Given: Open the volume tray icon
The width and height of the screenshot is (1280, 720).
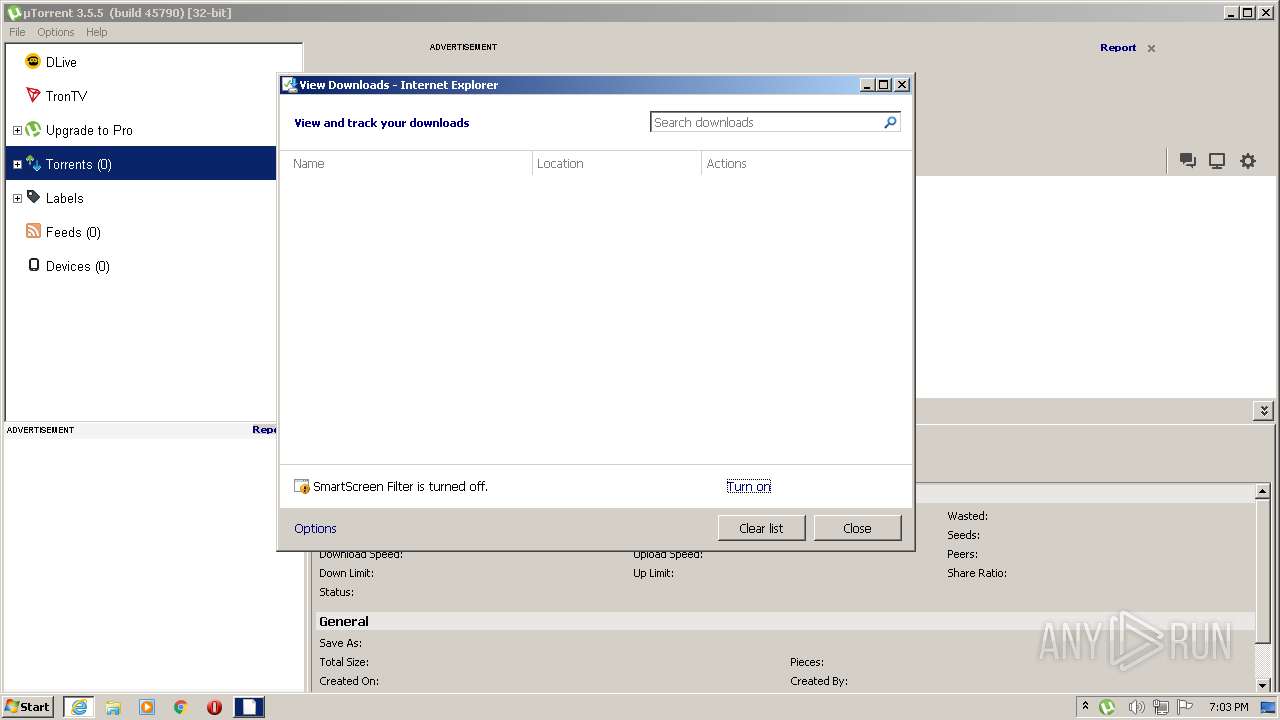Looking at the screenshot, I should pyautogui.click(x=1135, y=707).
